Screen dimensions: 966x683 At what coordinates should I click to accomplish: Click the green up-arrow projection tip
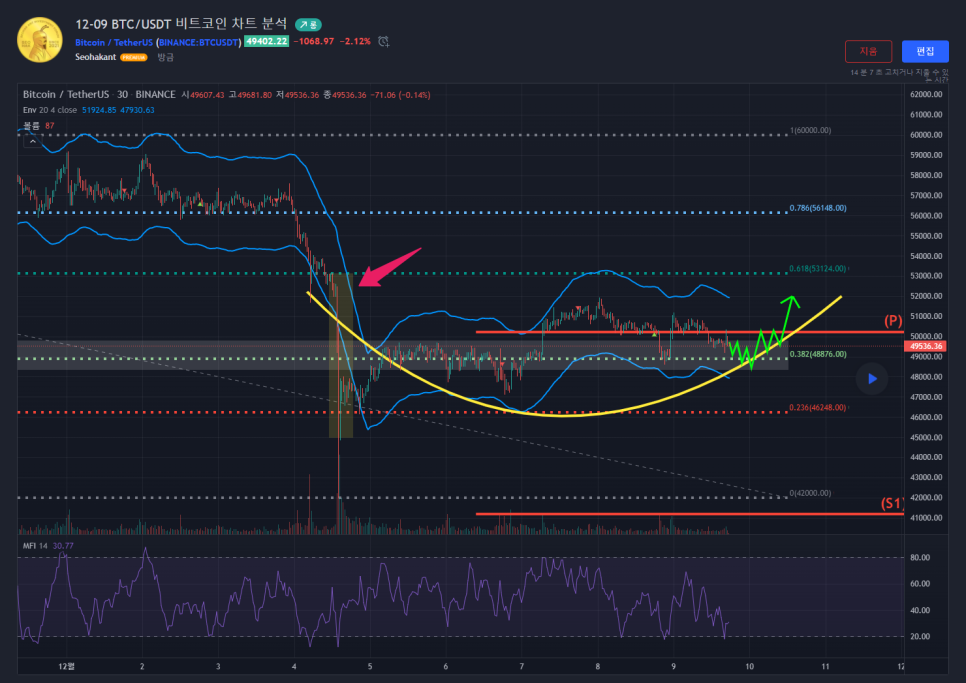pos(791,299)
